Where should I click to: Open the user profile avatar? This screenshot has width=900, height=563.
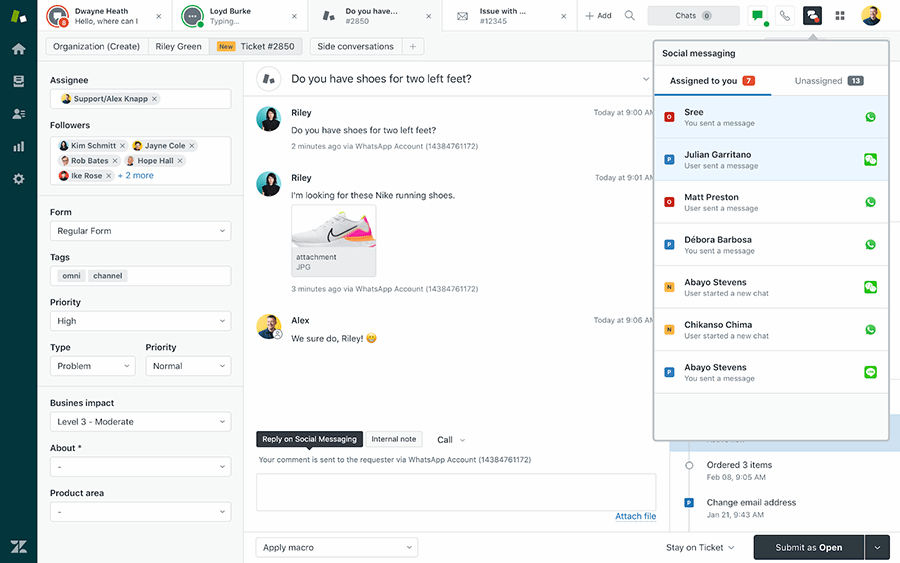871,15
